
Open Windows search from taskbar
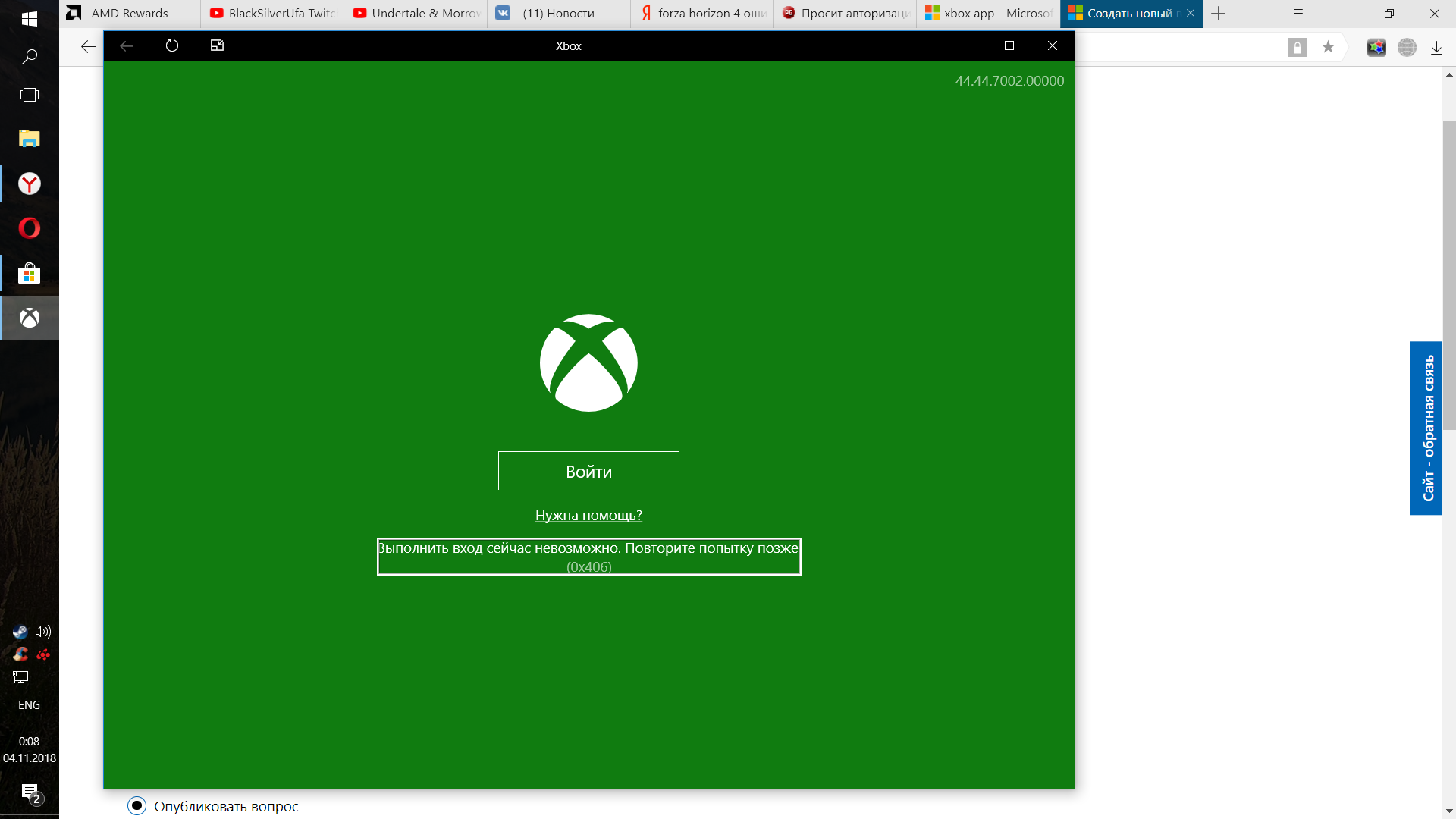pyautogui.click(x=30, y=57)
